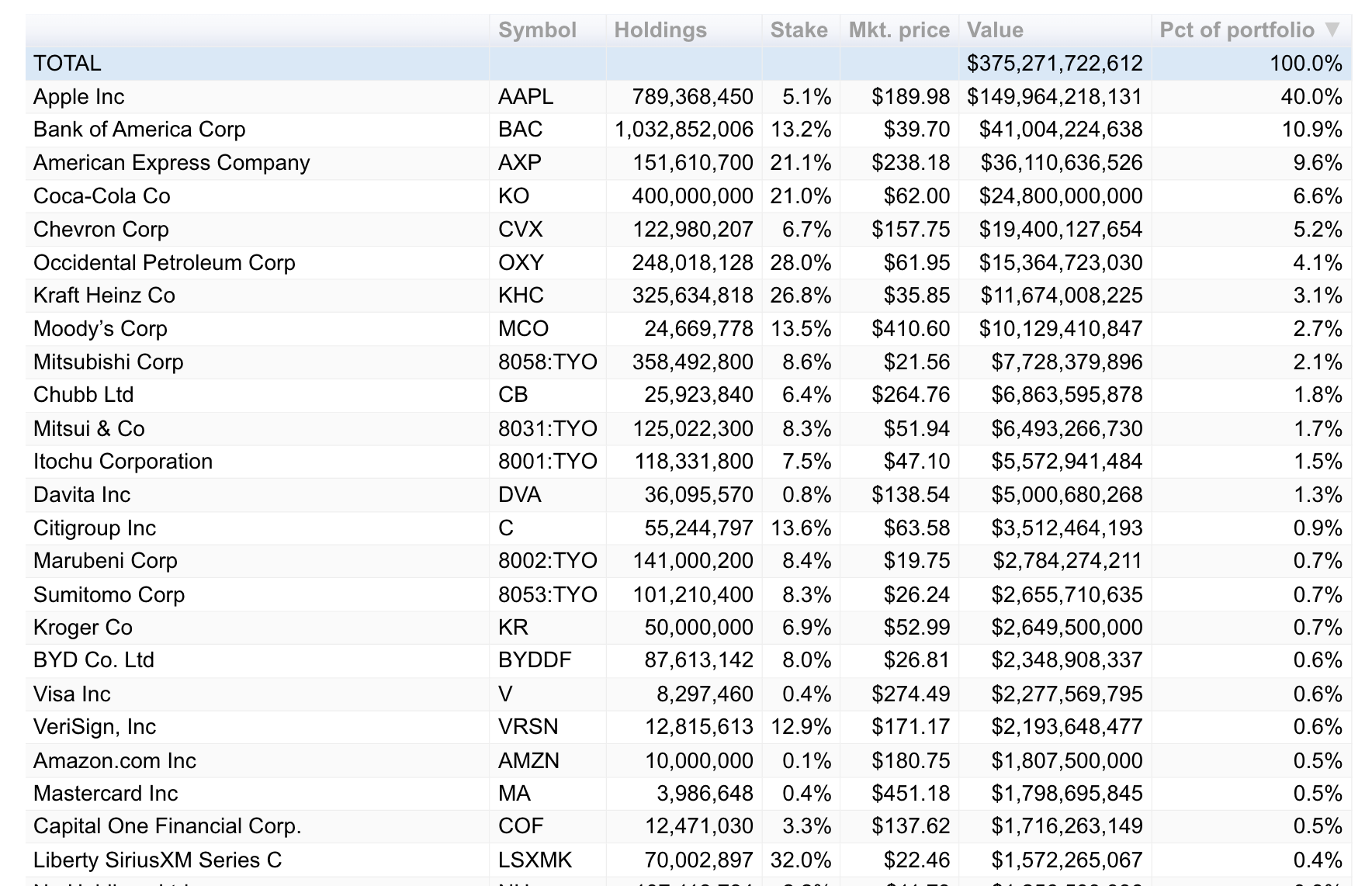Click the CVX symbol cell
1372x886 pixels.
point(521,230)
